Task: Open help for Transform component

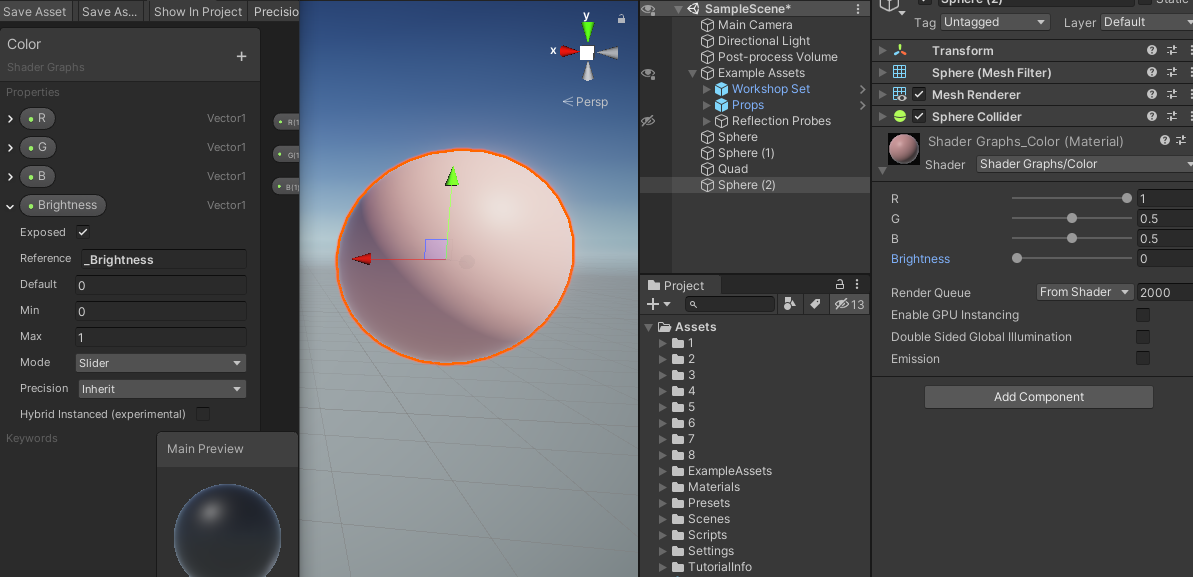Action: coord(1153,50)
